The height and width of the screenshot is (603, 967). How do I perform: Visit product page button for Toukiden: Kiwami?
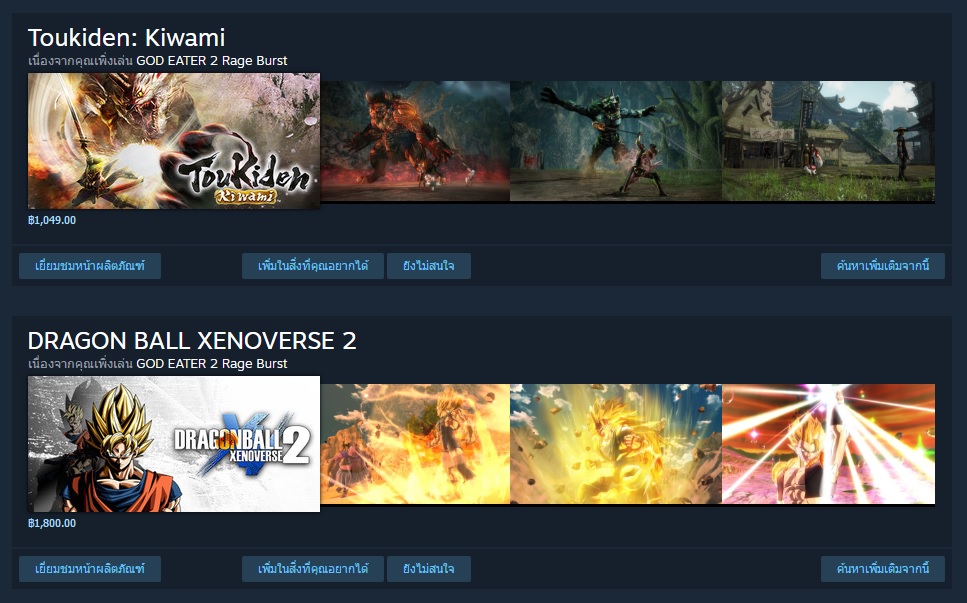[90, 266]
